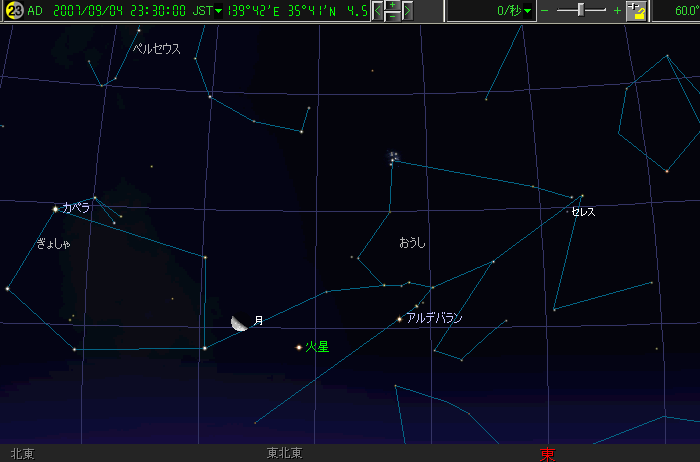Screen dimensions: 700x462
Task: Step time backward with left arrow
Action: (x=378, y=11)
